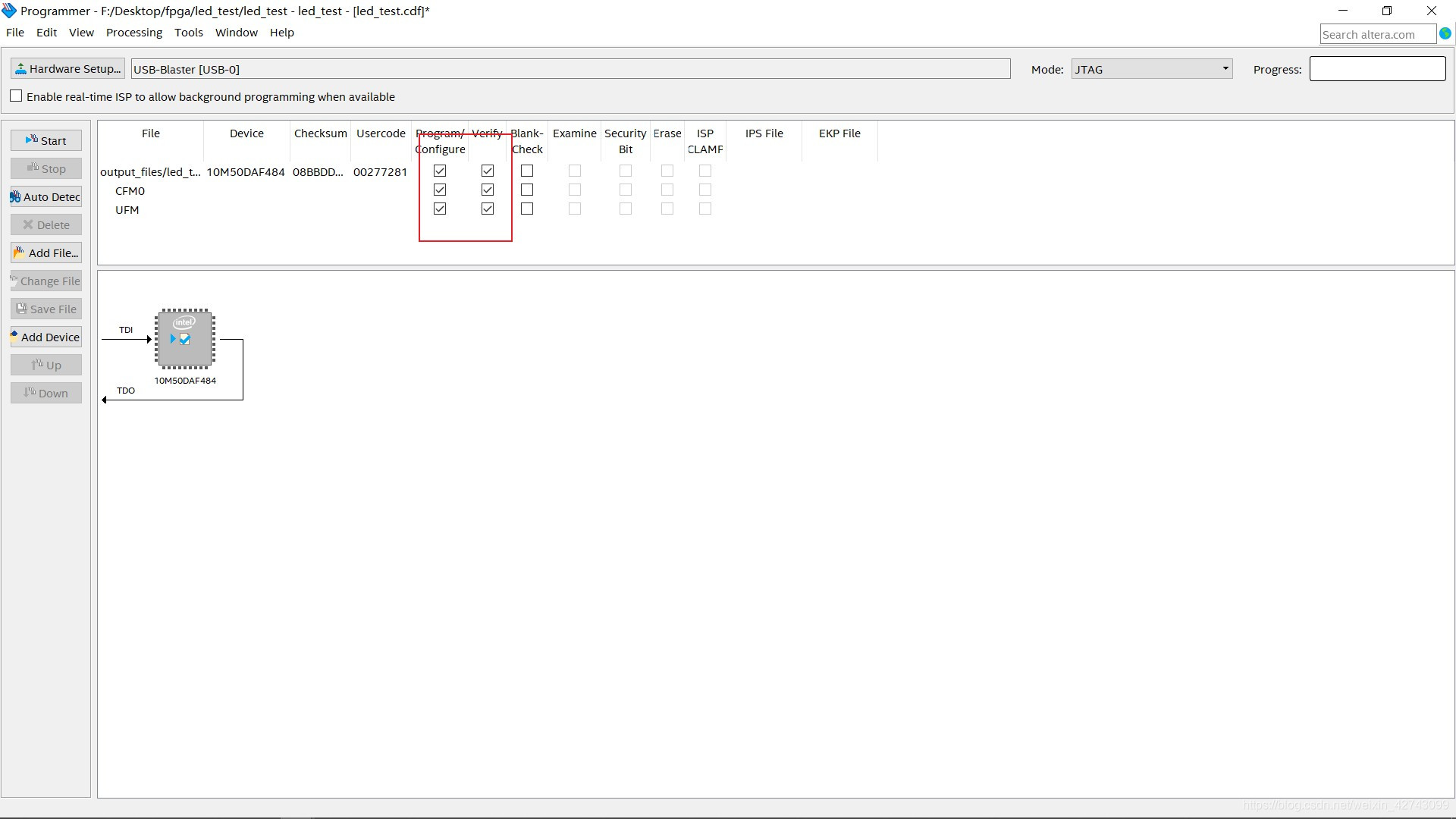Open the Mode JTAG dropdown
Image resolution: width=1456 pixels, height=819 pixels.
[1151, 69]
